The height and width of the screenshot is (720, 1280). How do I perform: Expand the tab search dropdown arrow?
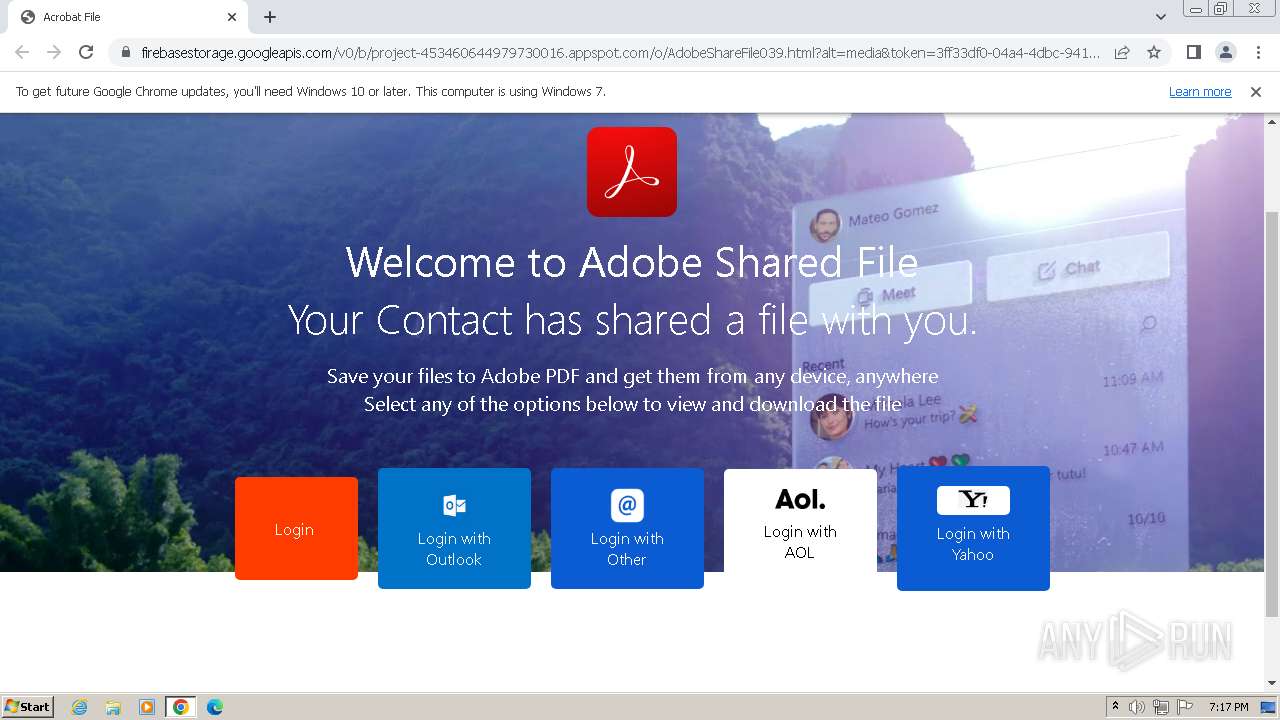tap(1160, 17)
